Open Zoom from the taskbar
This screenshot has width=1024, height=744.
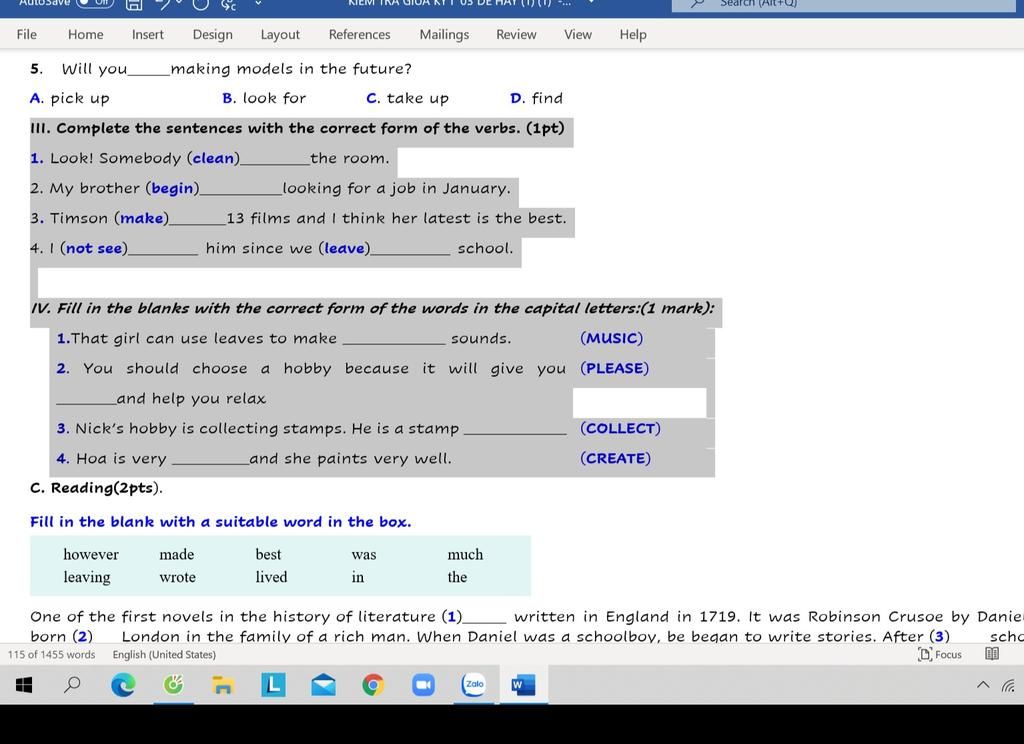tap(423, 685)
